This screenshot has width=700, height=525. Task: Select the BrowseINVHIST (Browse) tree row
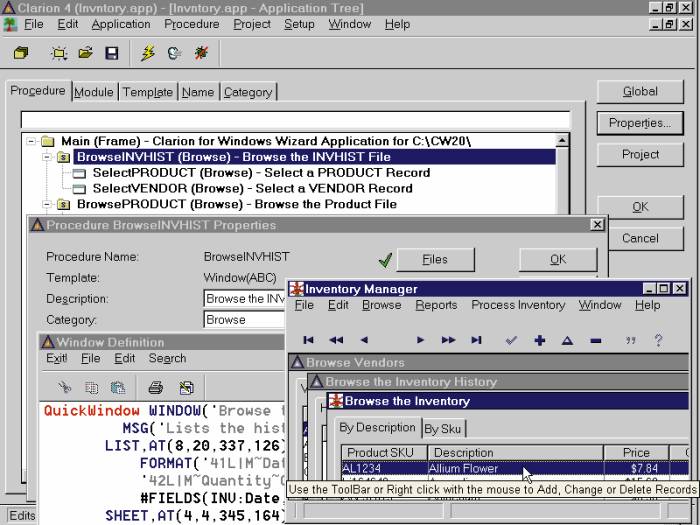pyautogui.click(x=315, y=157)
